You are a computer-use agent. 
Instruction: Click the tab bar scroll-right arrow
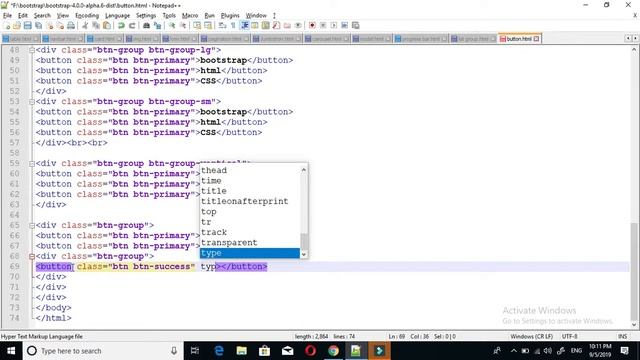(x=635, y=38)
